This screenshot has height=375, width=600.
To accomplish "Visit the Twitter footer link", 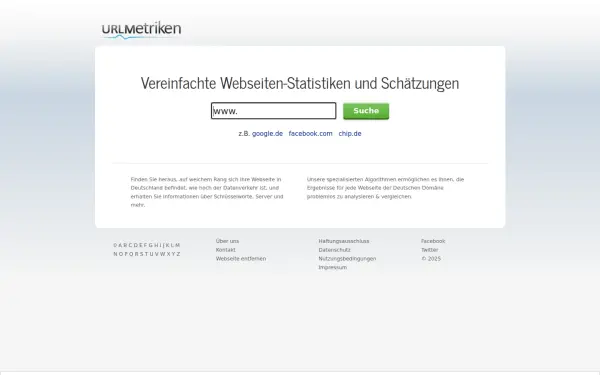I will point(430,250).
